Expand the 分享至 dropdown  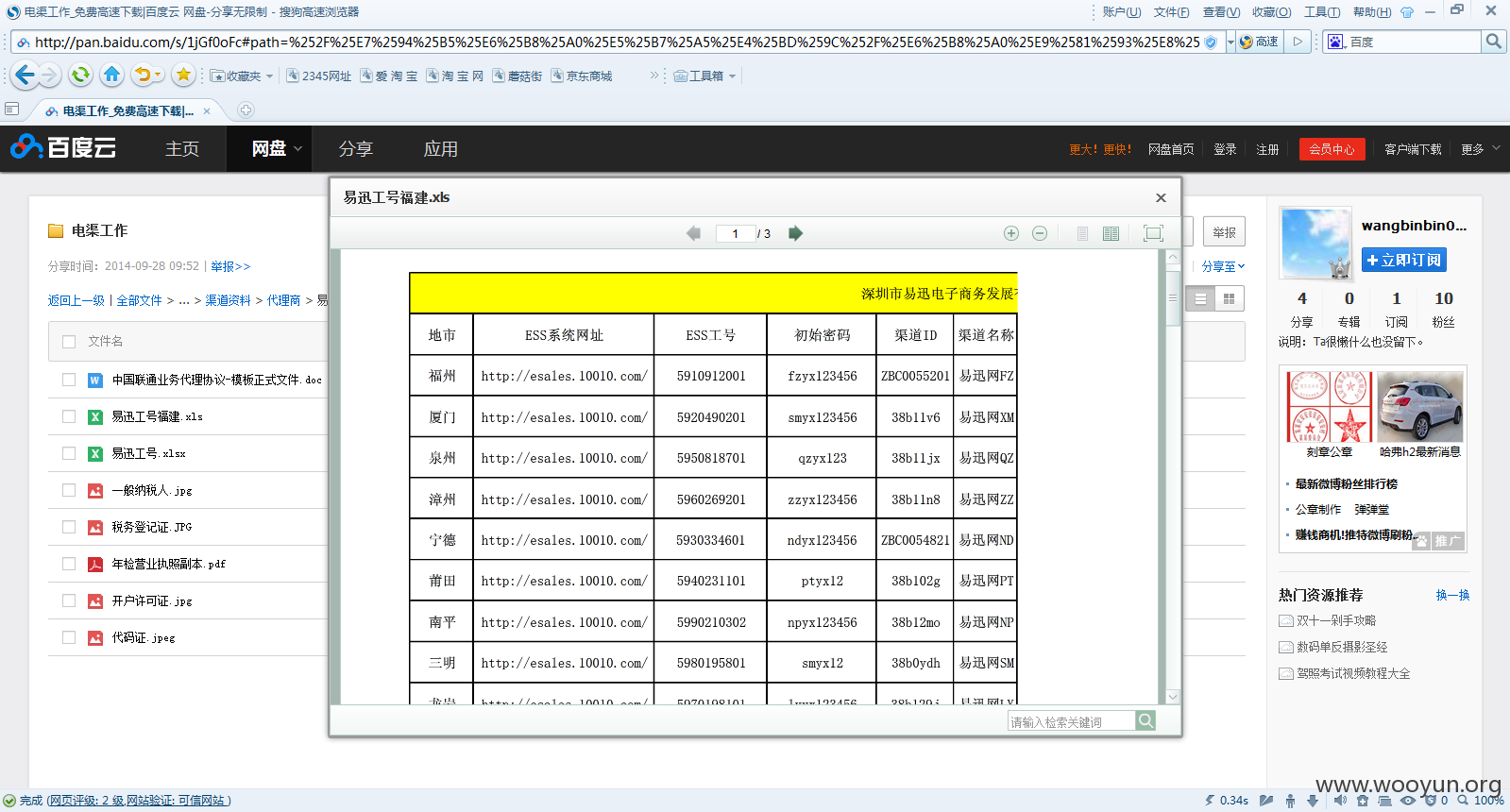click(x=1223, y=266)
